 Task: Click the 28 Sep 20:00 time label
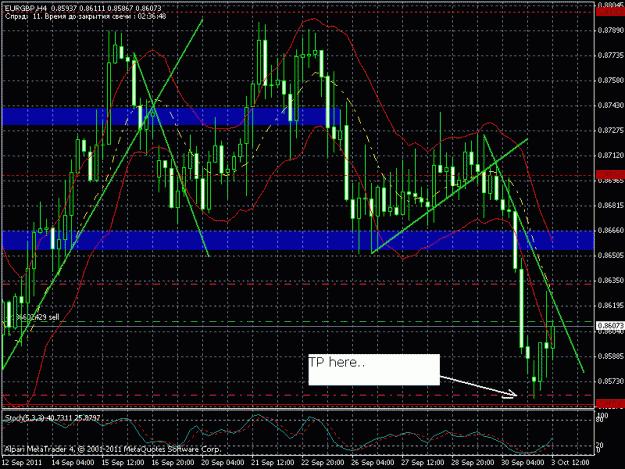click(473, 462)
